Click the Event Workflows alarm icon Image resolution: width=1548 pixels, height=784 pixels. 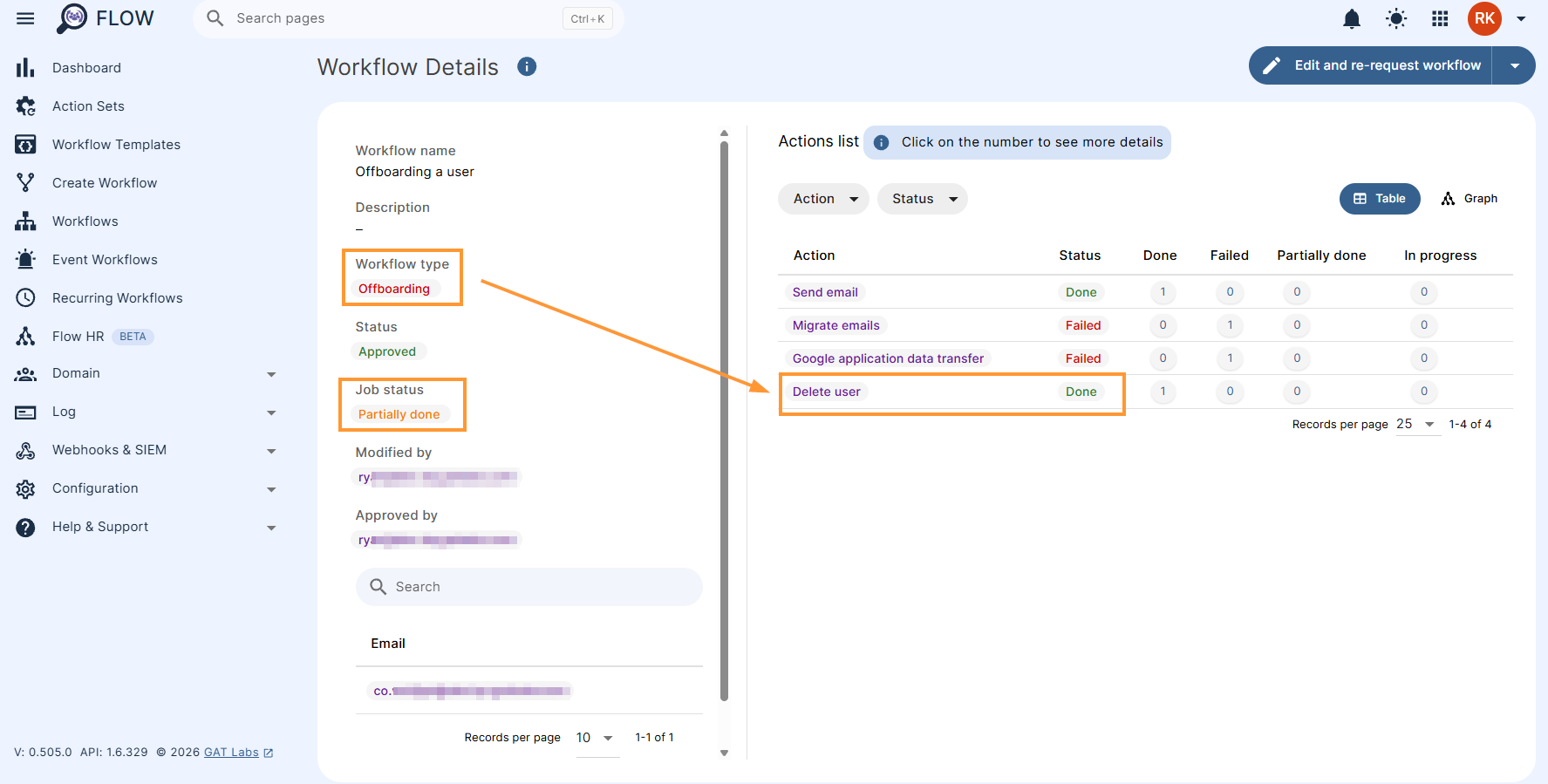[25, 260]
